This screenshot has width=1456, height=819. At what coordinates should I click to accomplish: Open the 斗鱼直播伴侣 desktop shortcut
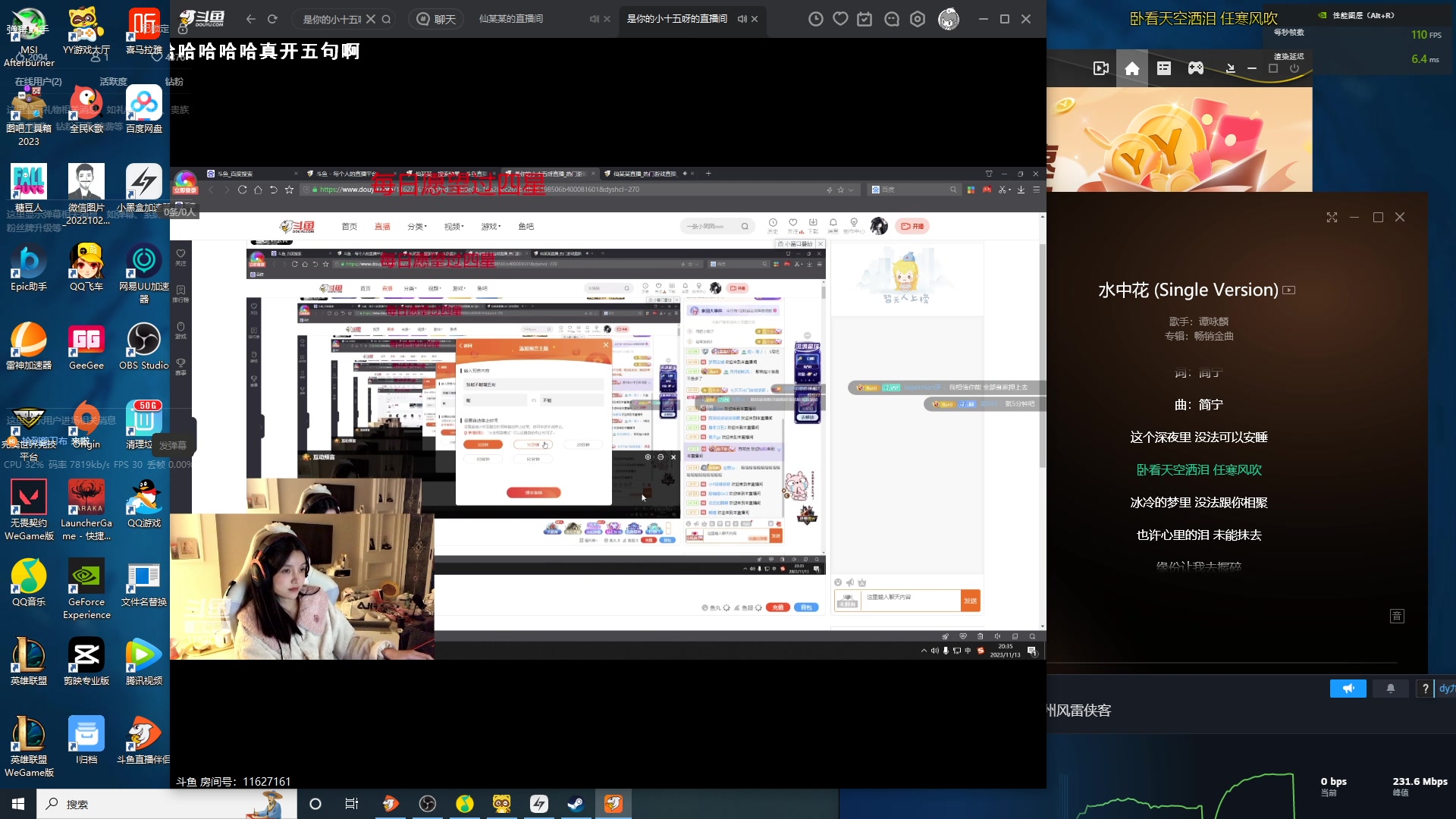[144, 741]
